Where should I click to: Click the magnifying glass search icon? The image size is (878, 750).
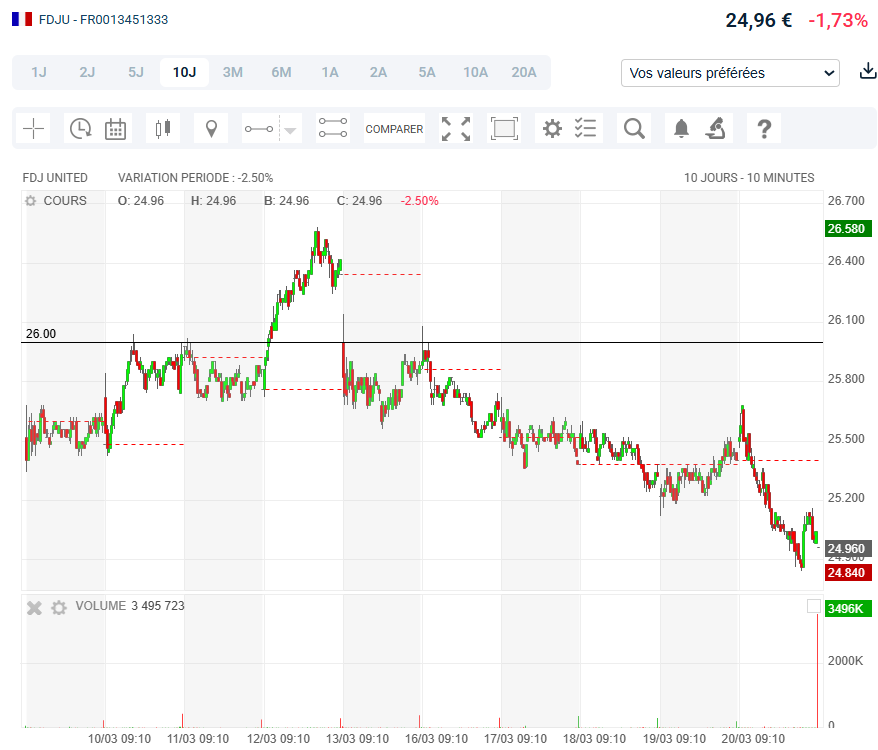click(x=634, y=128)
